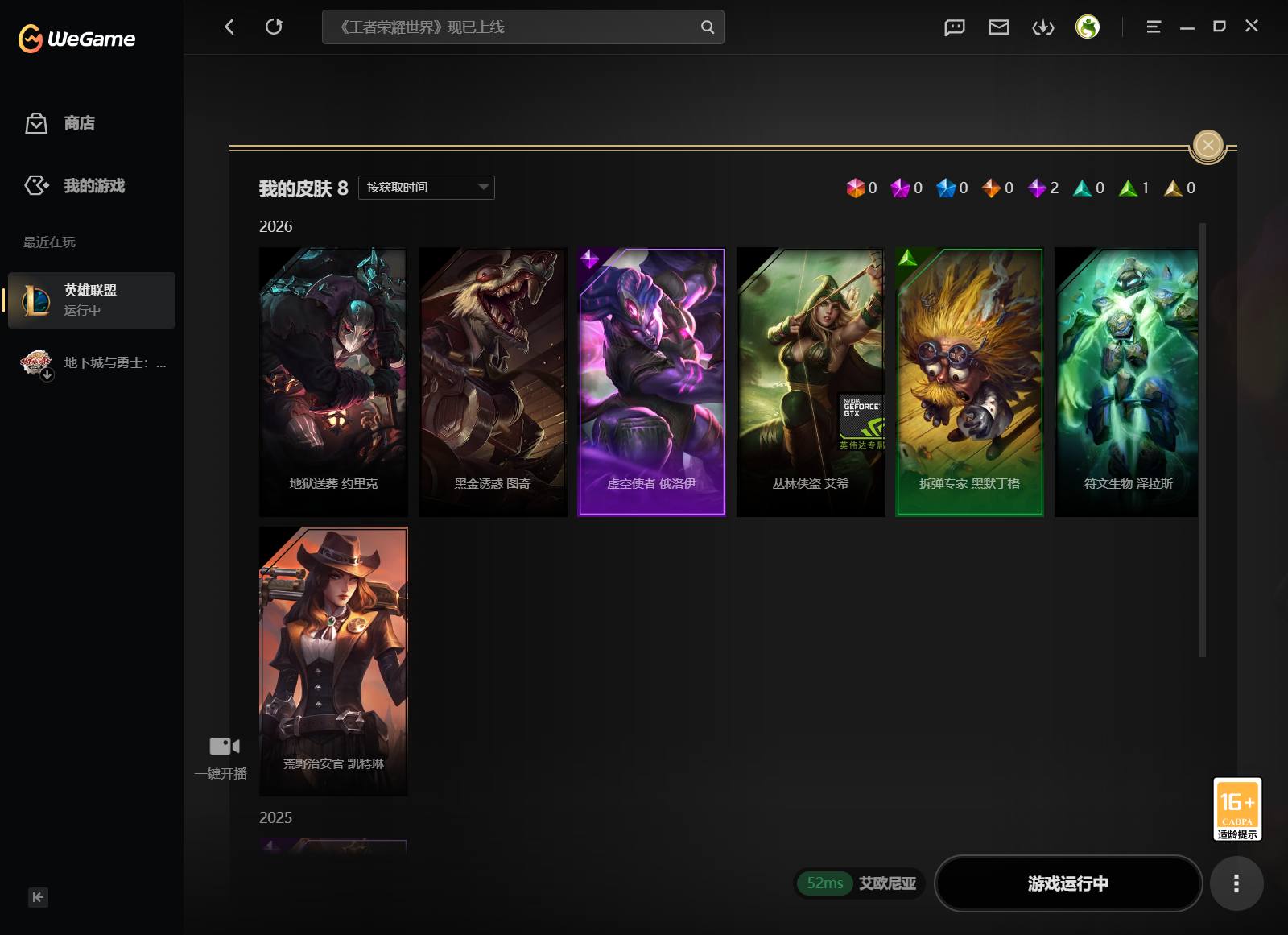Click the 游戏运行中 button
The image size is (1288, 935).
(1068, 883)
